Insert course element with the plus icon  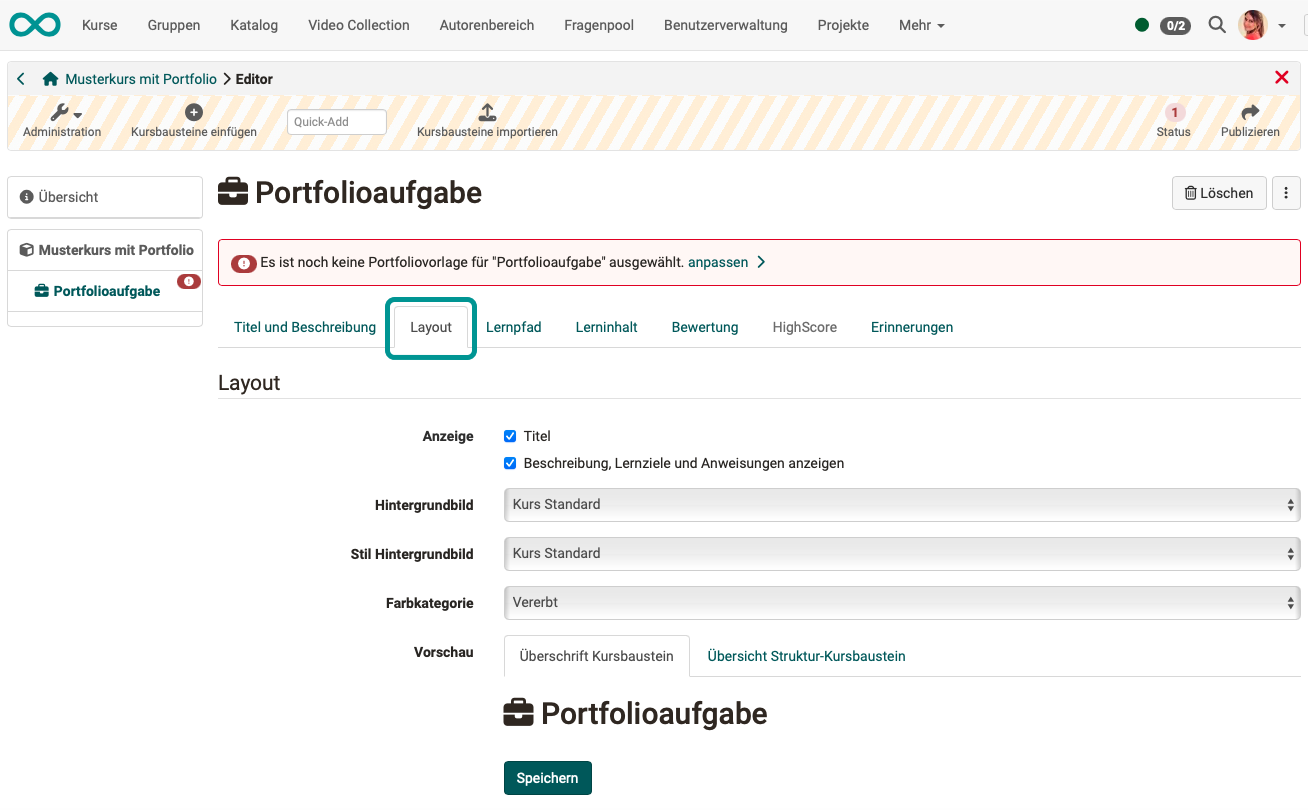[194, 112]
